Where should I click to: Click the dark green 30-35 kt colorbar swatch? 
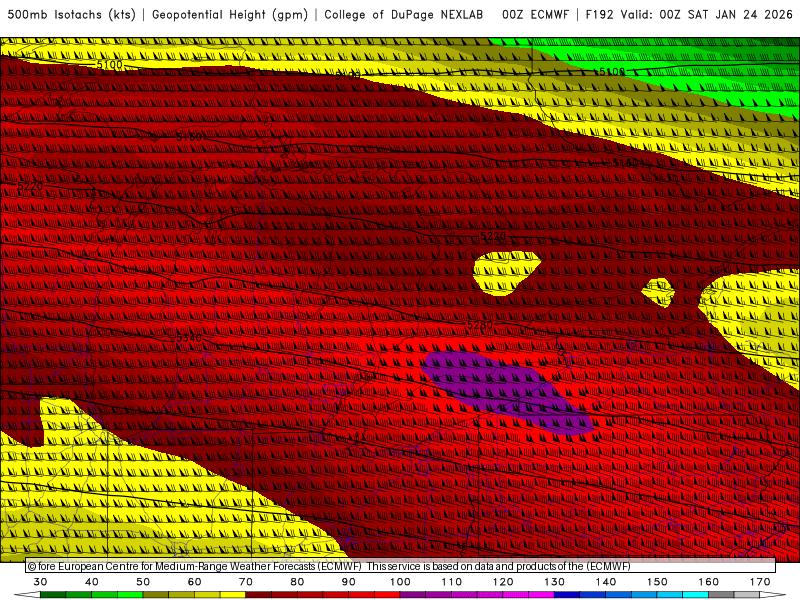point(53,595)
